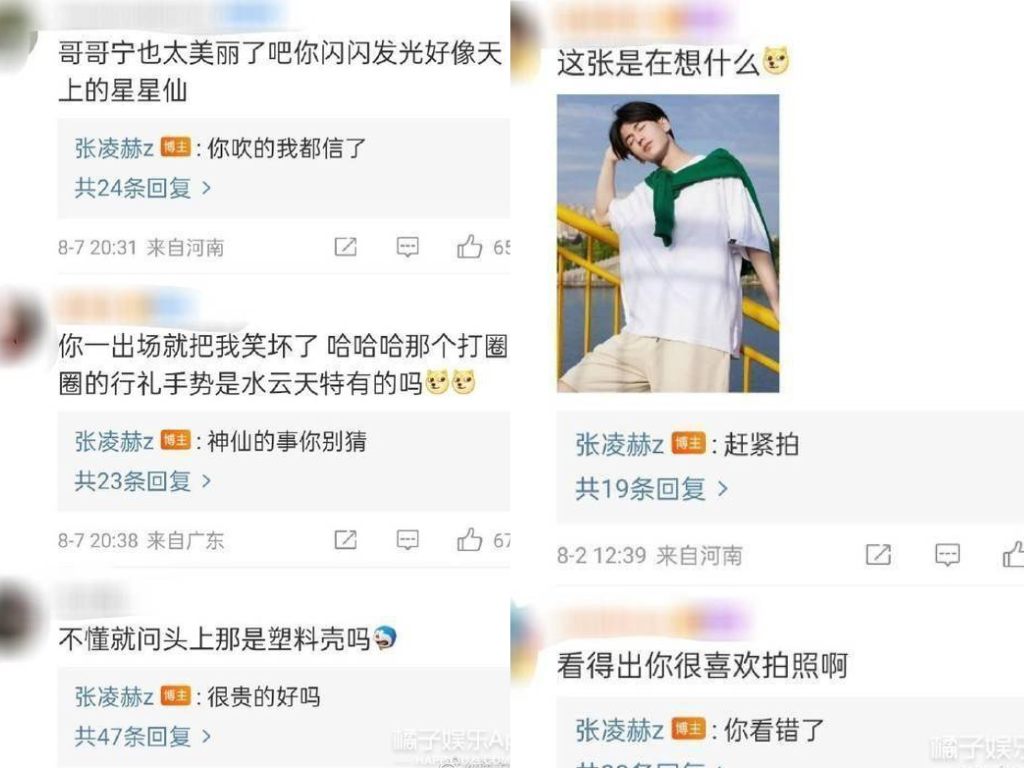1024x768 pixels.
Task: Open the photo of the man in the white shirt
Action: (667, 244)
